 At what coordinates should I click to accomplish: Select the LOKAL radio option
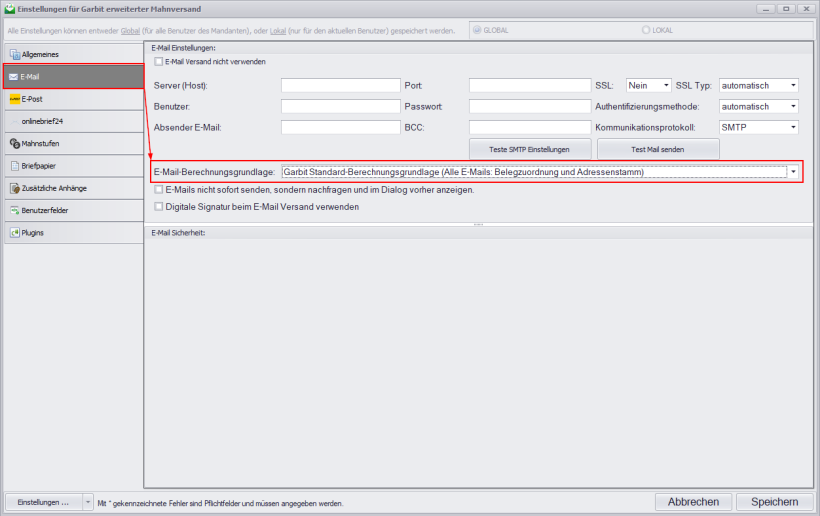(650, 30)
